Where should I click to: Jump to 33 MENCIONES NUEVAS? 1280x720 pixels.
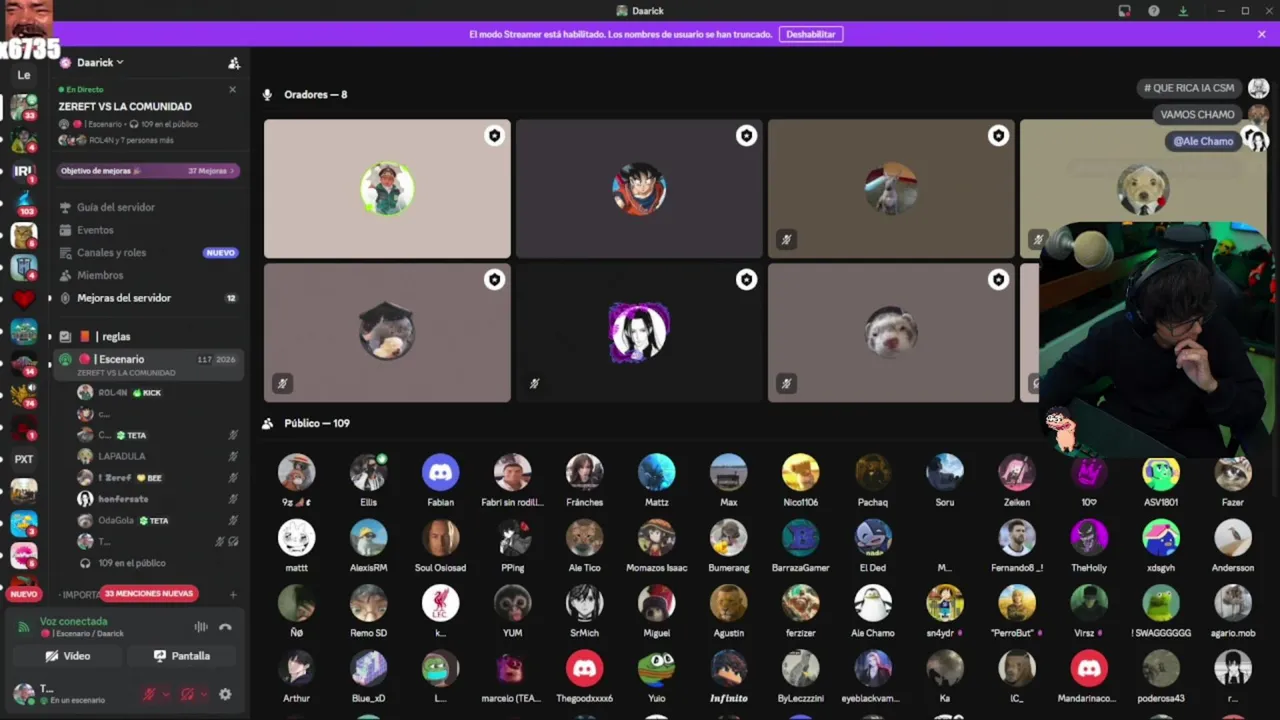tap(148, 594)
